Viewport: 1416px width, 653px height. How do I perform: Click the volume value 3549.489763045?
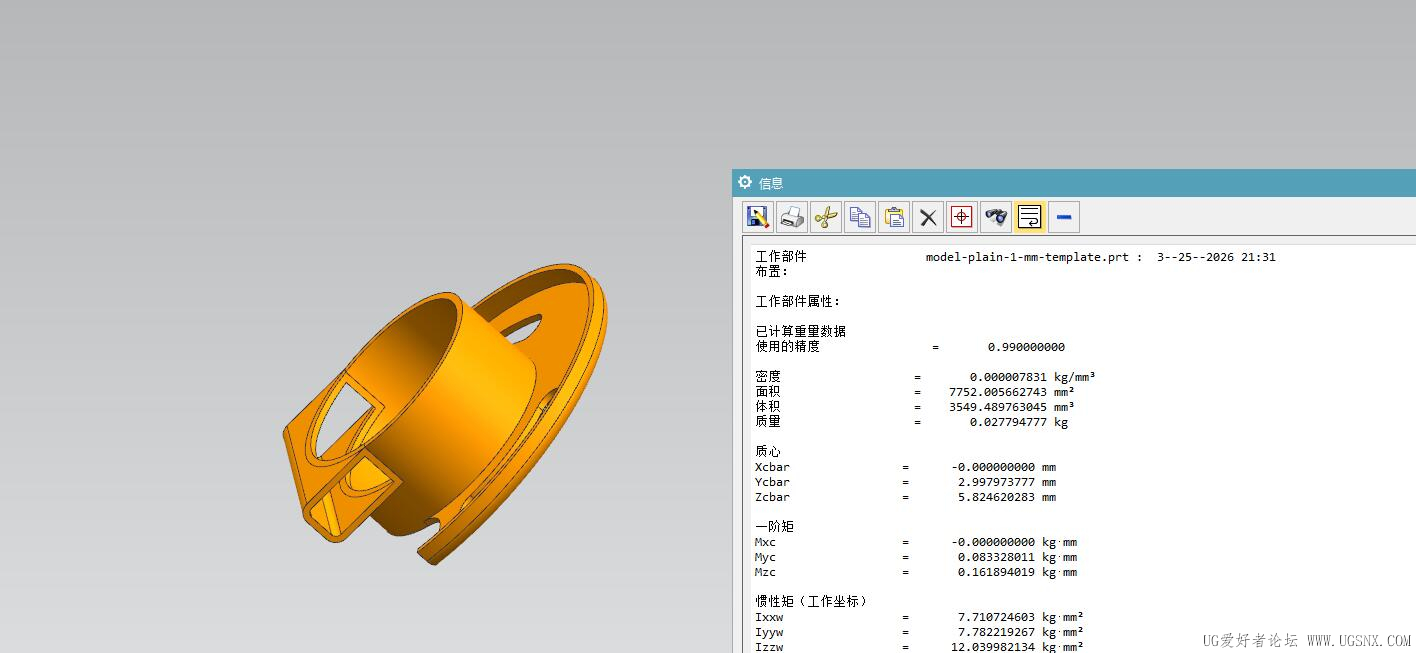coord(997,407)
